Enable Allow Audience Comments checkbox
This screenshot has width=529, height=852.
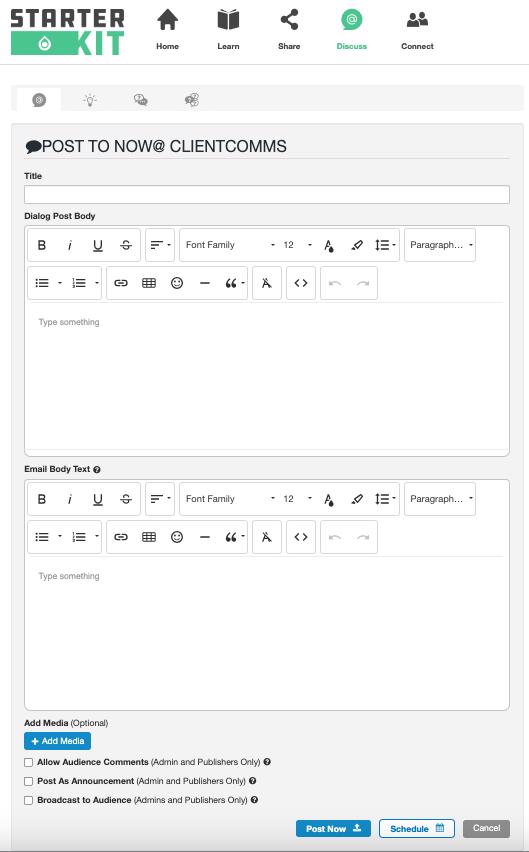[29, 762]
